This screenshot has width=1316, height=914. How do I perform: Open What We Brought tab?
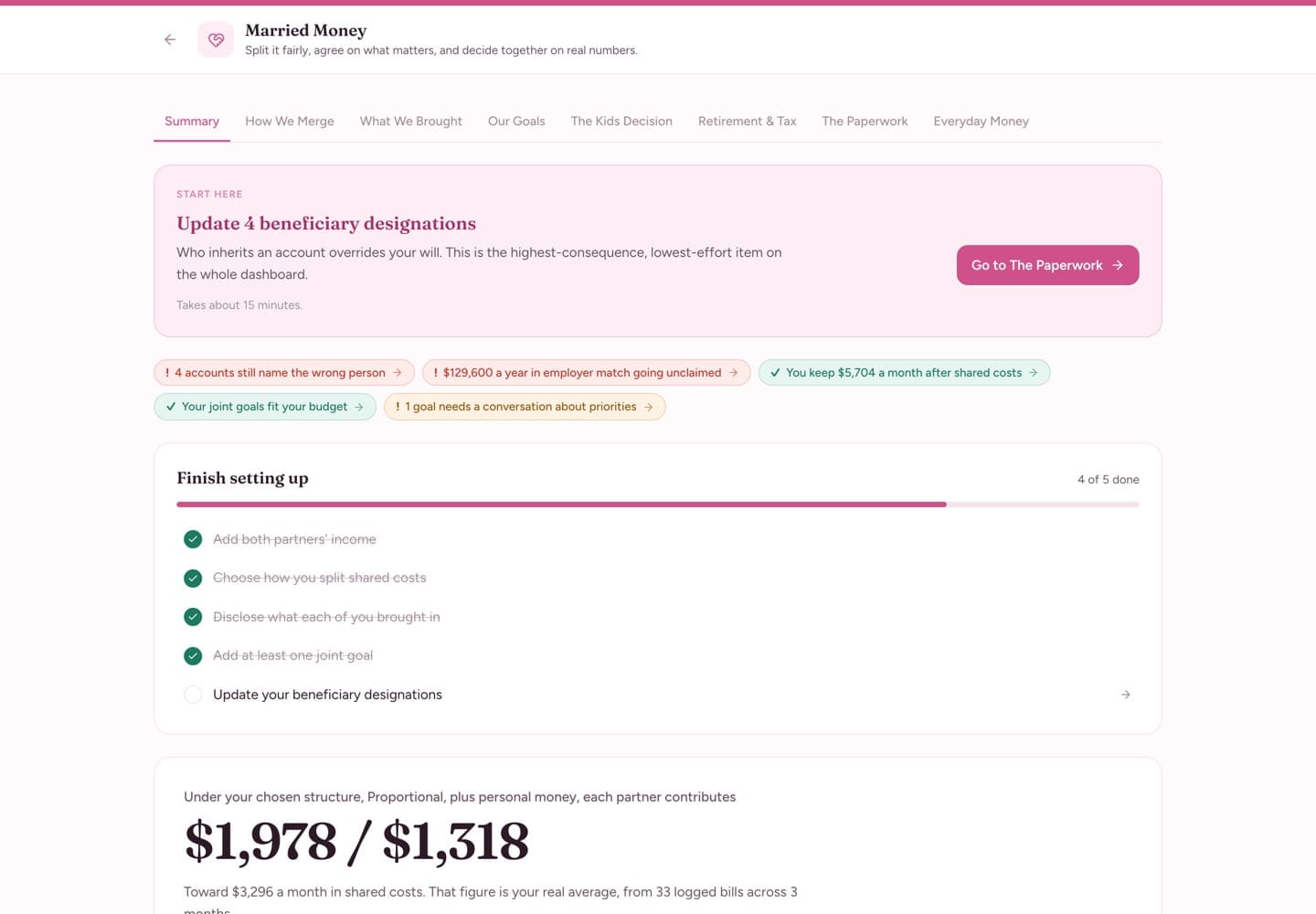pos(411,122)
